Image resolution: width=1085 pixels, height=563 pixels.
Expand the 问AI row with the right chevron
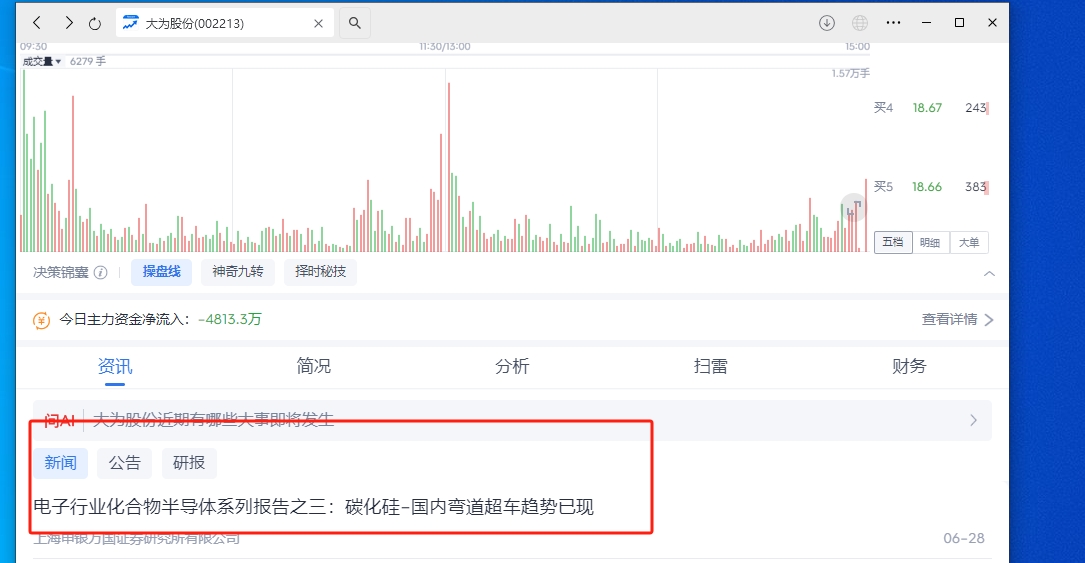(974, 420)
